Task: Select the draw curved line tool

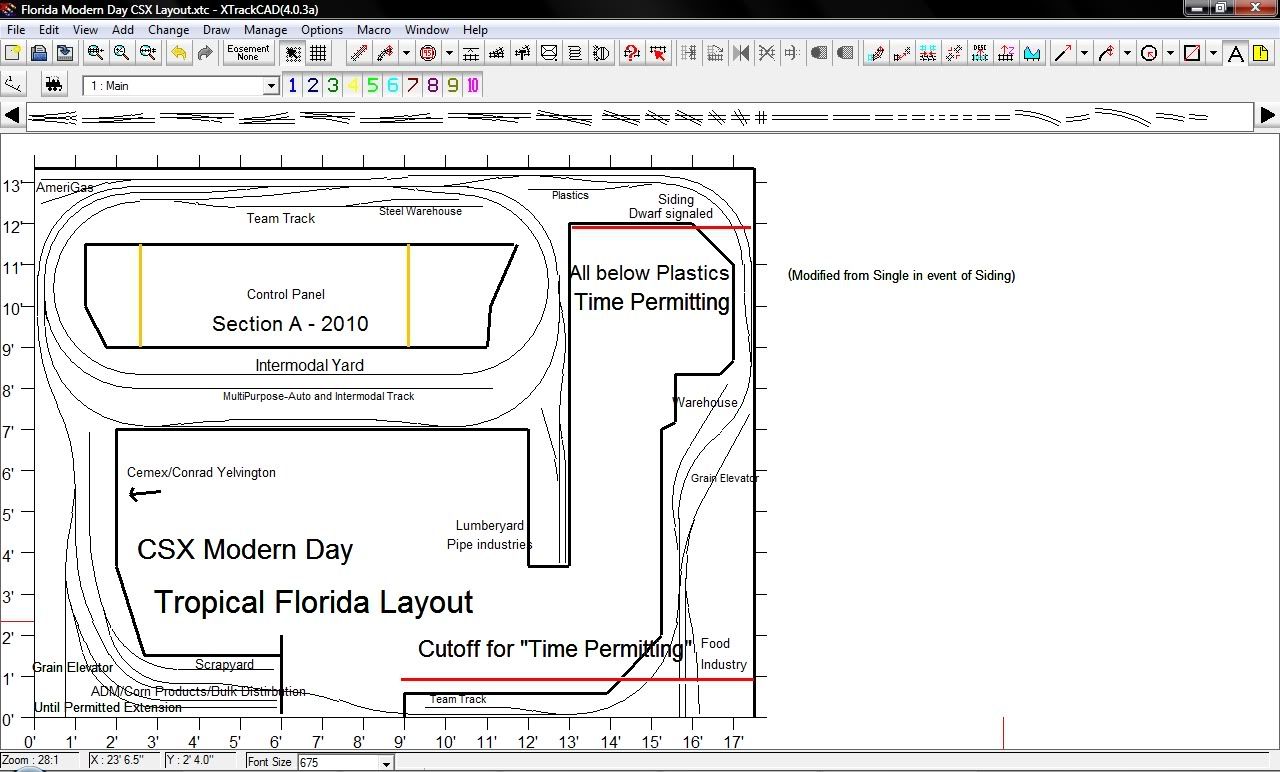Action: [x=1106, y=53]
